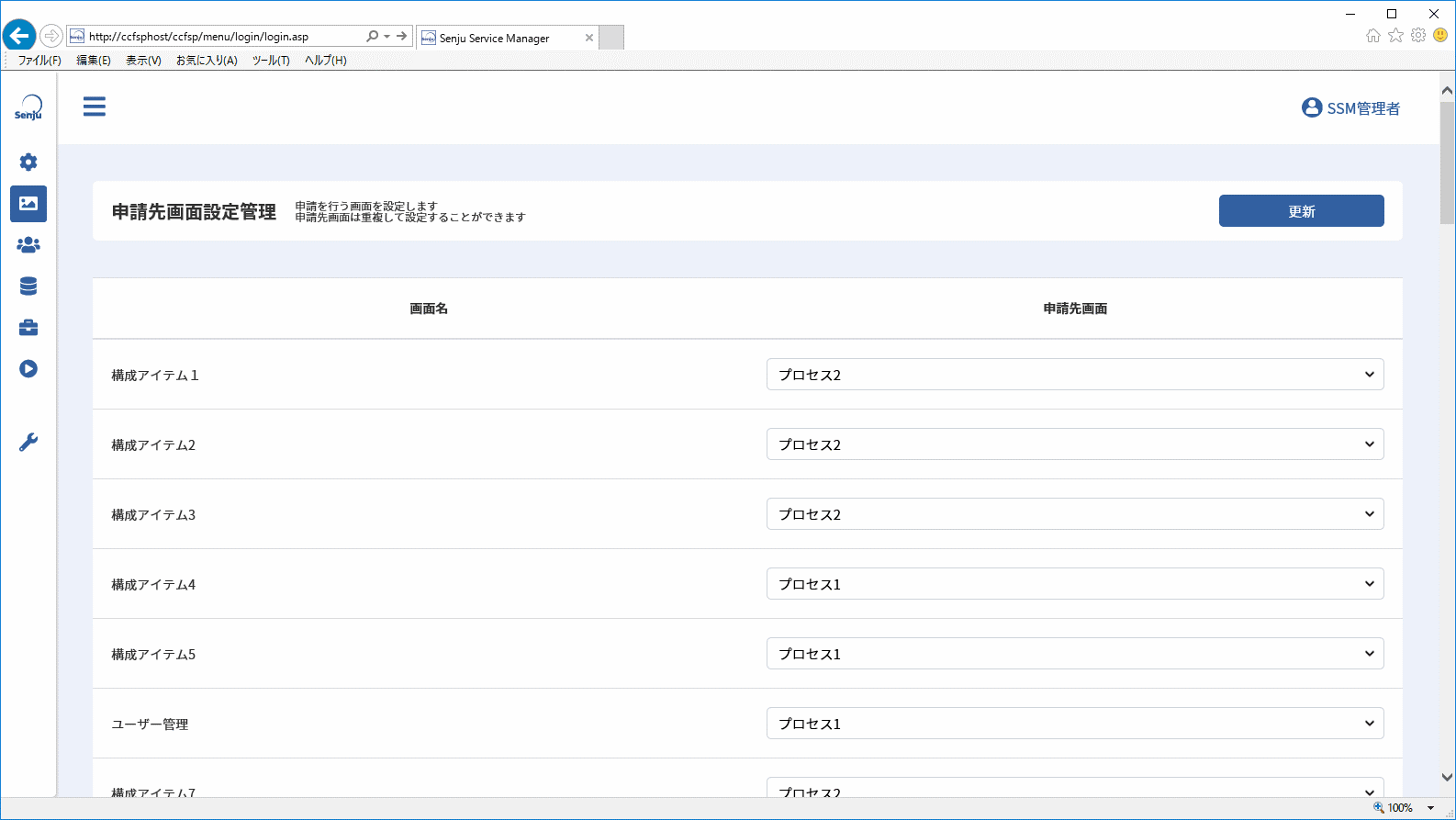Open dropdown for ユーザー管理
The image size is (1456, 820).
click(x=1075, y=724)
